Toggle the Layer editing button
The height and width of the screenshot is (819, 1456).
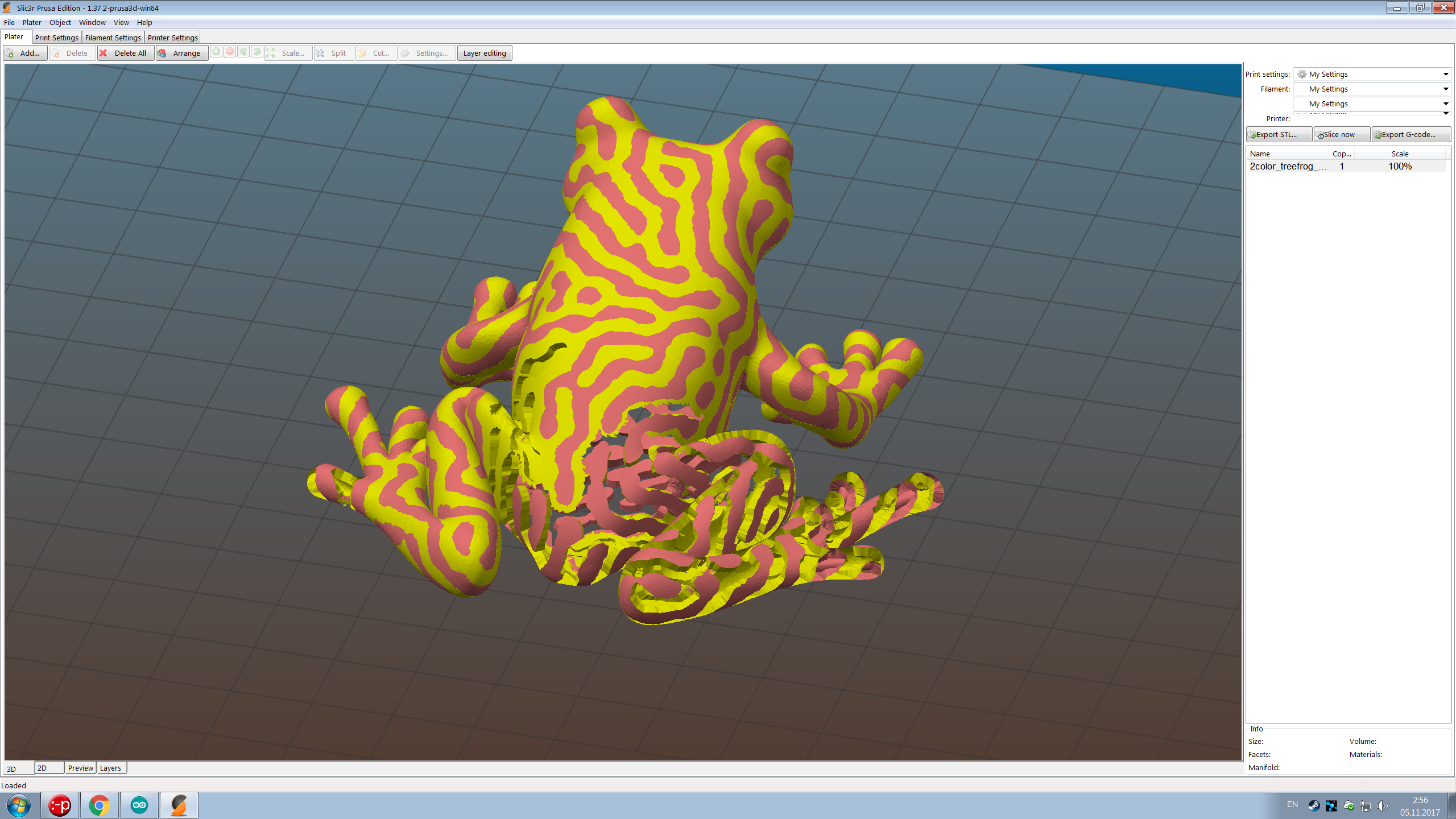tap(485, 53)
